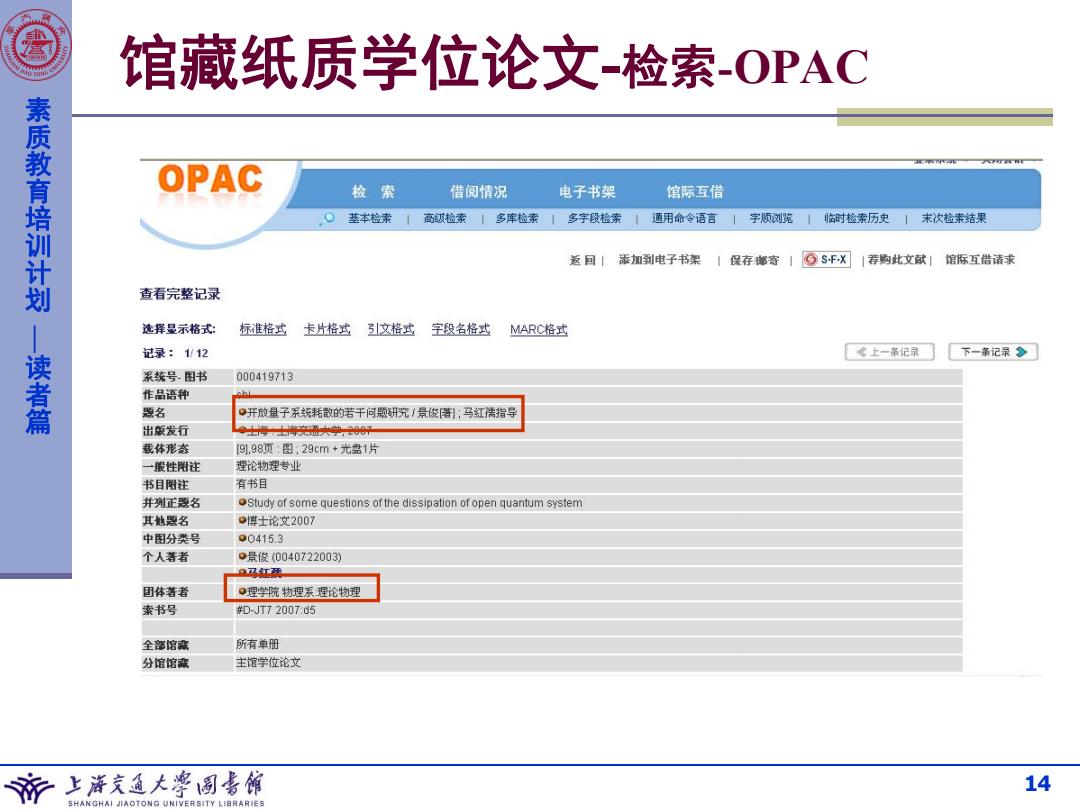Show 末次检索结果
Image resolution: width=1080 pixels, height=810 pixels.
[x=954, y=218]
